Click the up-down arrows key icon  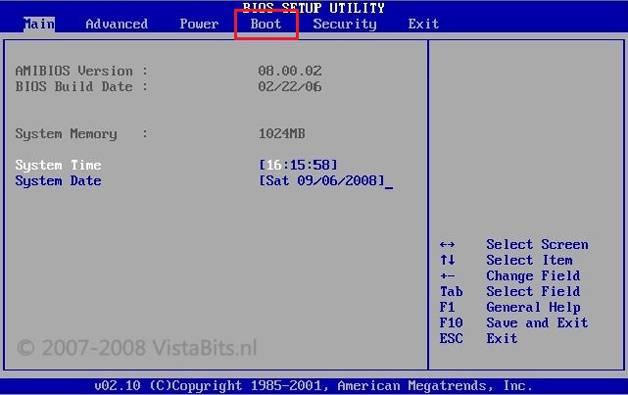click(447, 260)
